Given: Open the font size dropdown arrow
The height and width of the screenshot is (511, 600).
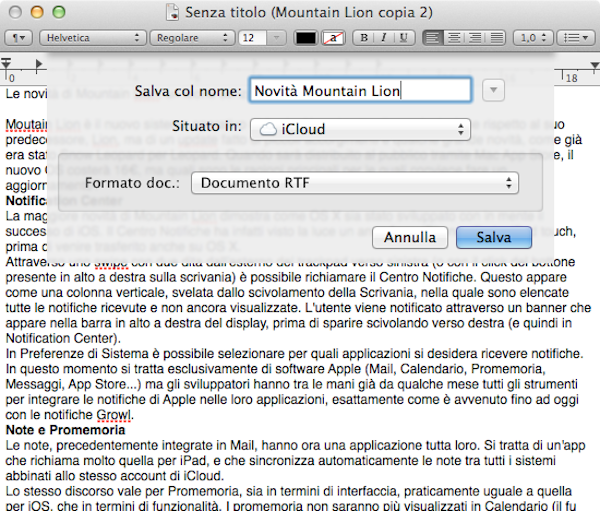Looking at the screenshot, I should (276, 38).
